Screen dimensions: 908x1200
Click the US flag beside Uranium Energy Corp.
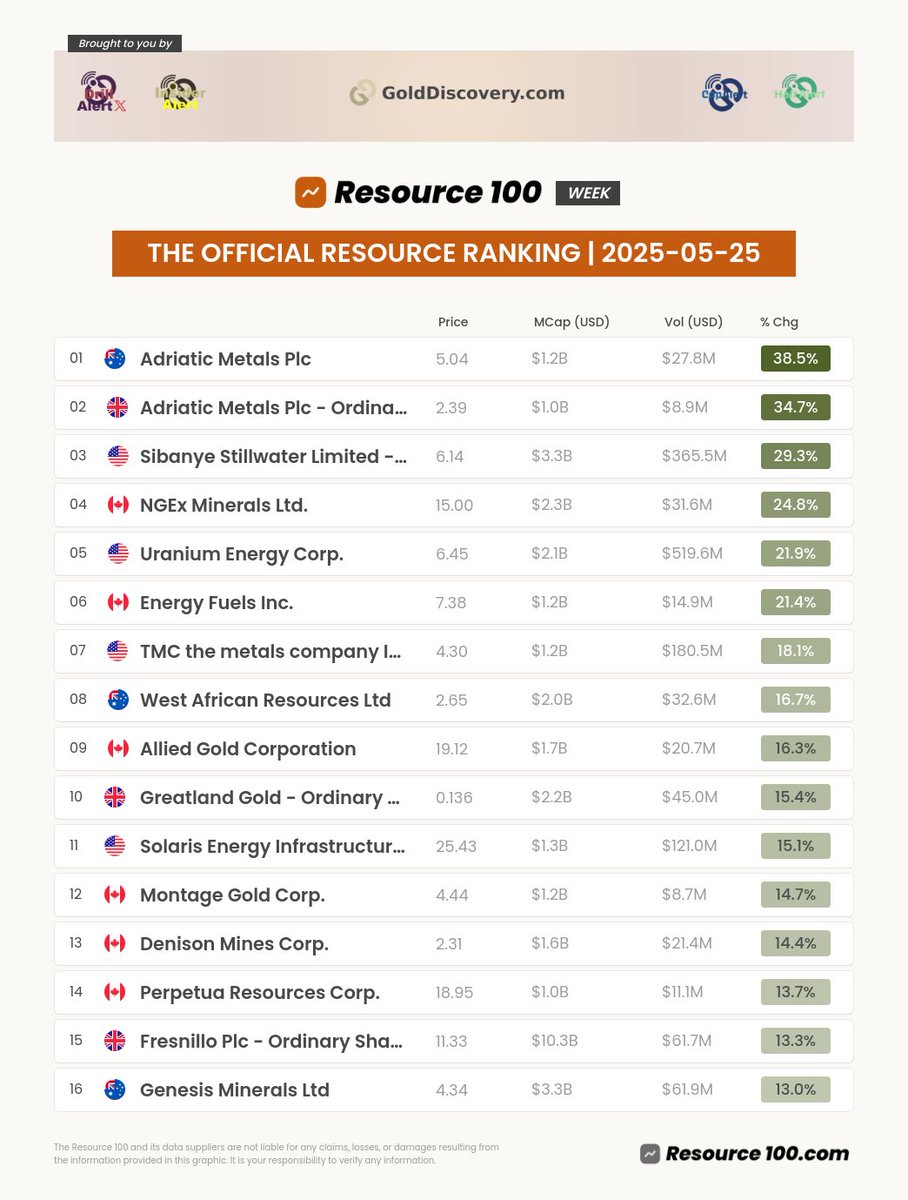click(117, 553)
